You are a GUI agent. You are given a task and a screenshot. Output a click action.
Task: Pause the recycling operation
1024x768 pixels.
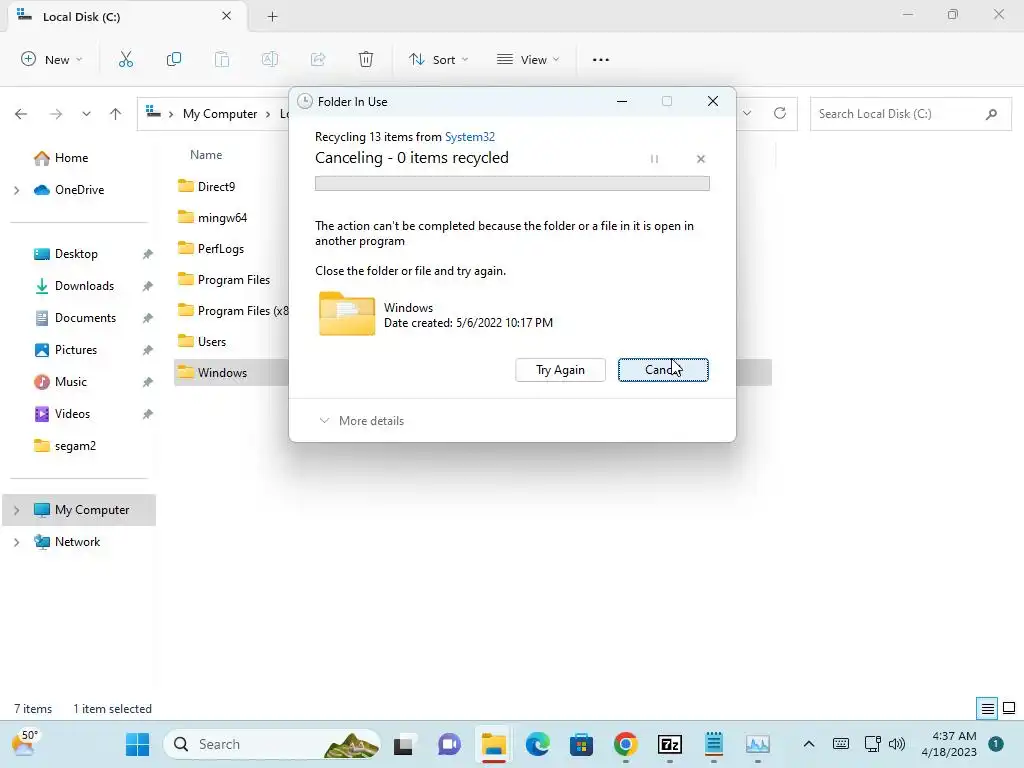(654, 159)
